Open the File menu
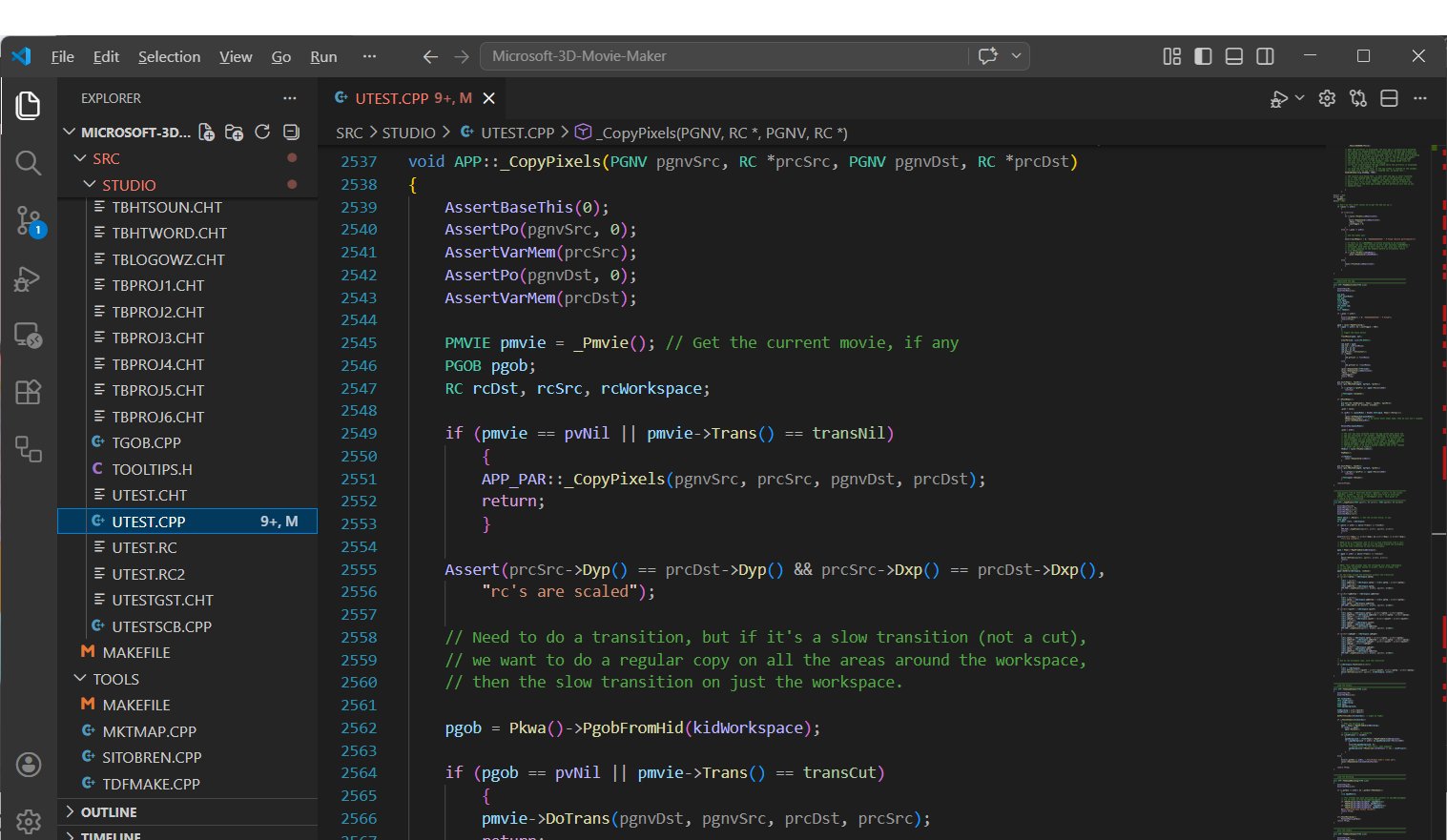Viewport: 1447px width, 840px height. [63, 56]
